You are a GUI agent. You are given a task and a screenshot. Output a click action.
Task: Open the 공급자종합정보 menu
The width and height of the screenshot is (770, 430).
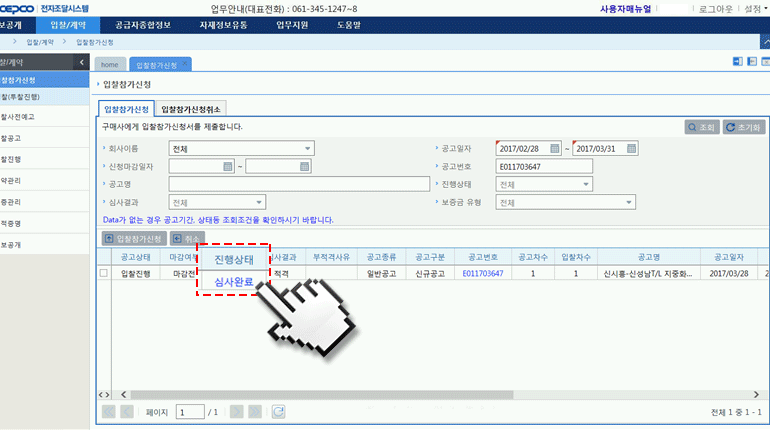tap(143, 25)
